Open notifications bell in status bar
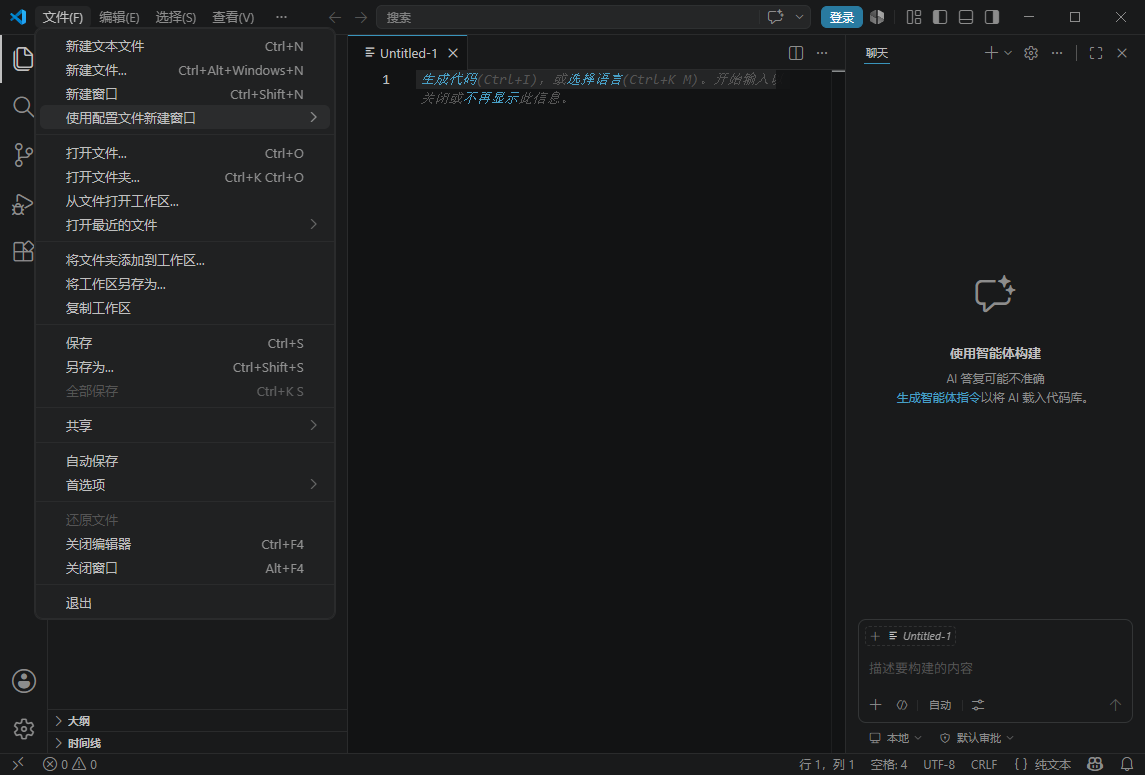The width and height of the screenshot is (1145, 775). pos(1127,764)
